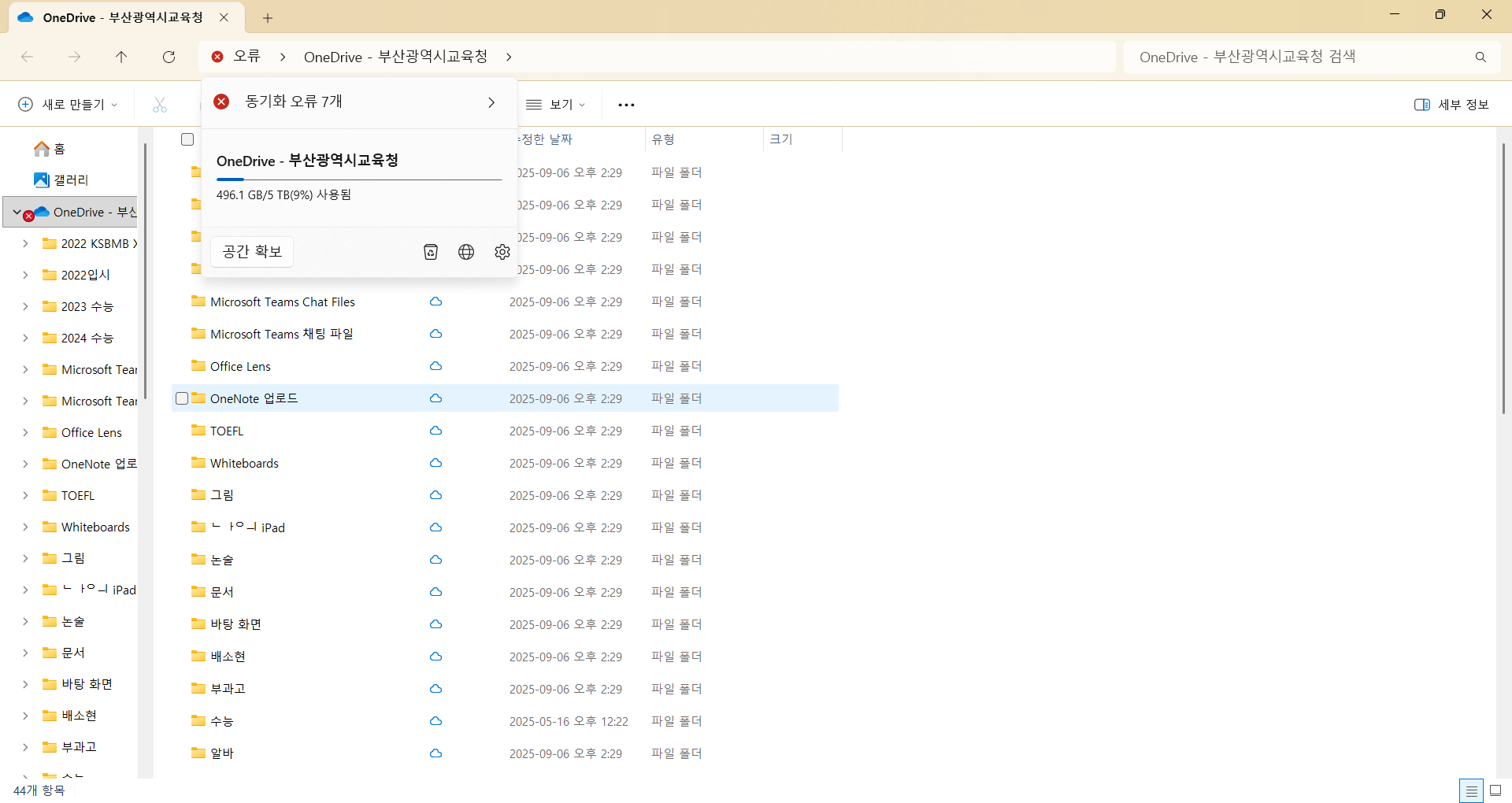This screenshot has height=803, width=1512.
Task: Close the current tab
Action: (x=224, y=17)
